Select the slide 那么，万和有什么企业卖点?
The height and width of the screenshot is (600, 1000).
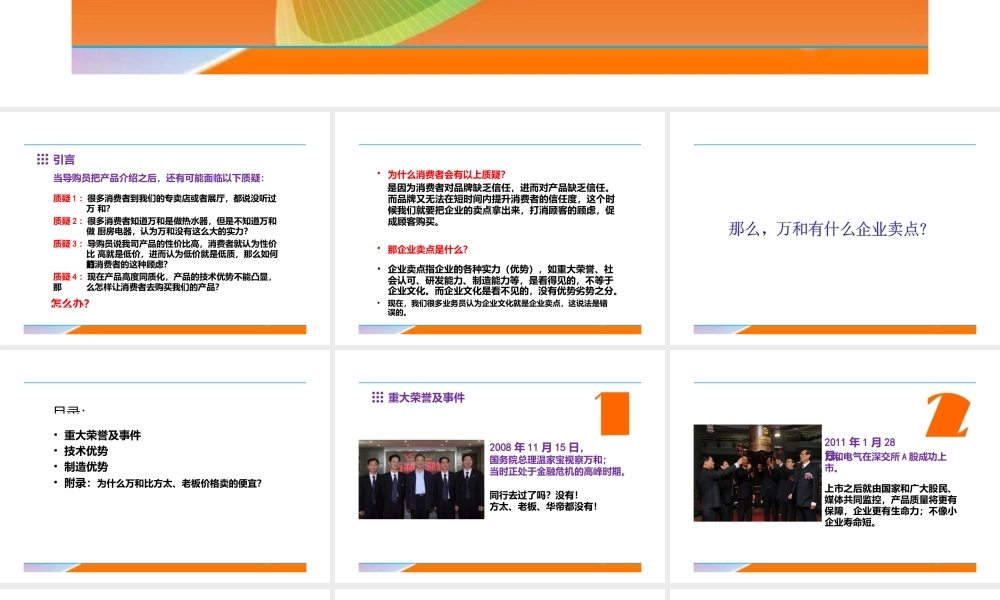click(835, 229)
